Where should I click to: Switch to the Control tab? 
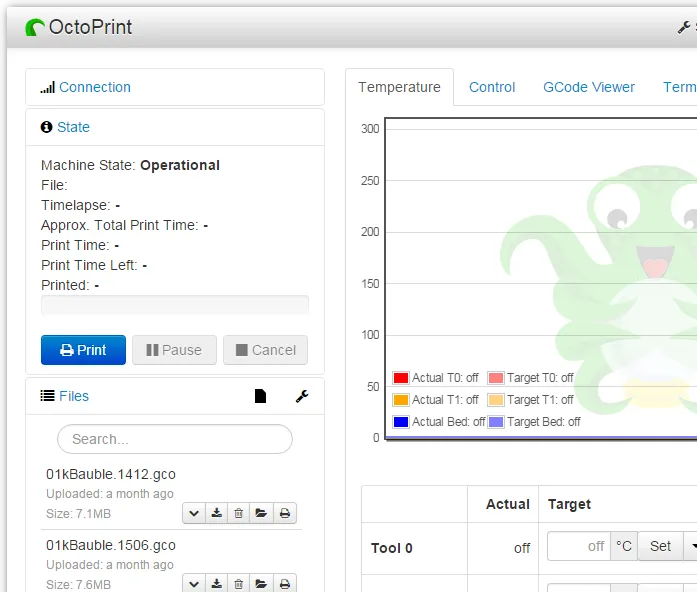click(x=492, y=87)
